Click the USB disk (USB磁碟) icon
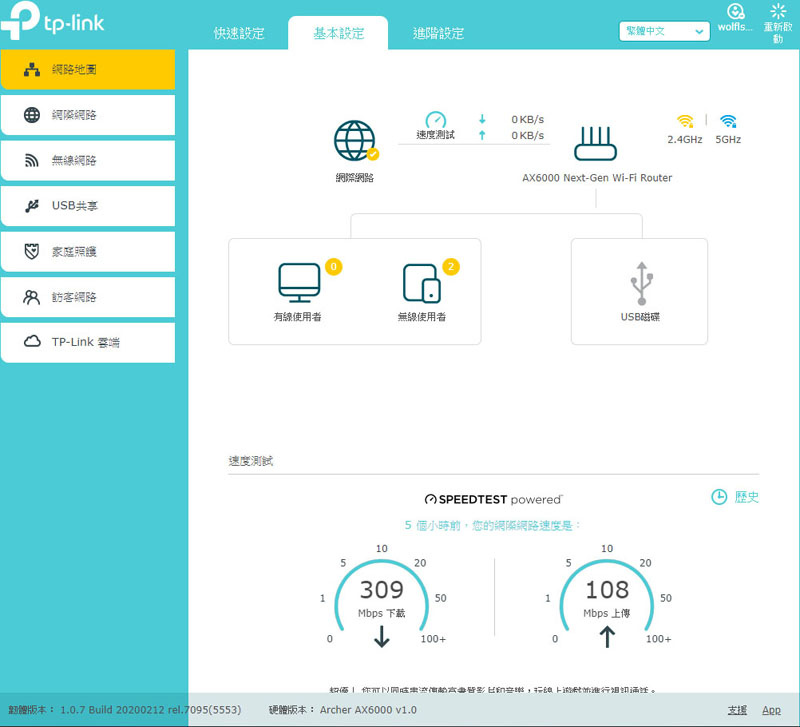This screenshot has width=800, height=727. (x=641, y=283)
